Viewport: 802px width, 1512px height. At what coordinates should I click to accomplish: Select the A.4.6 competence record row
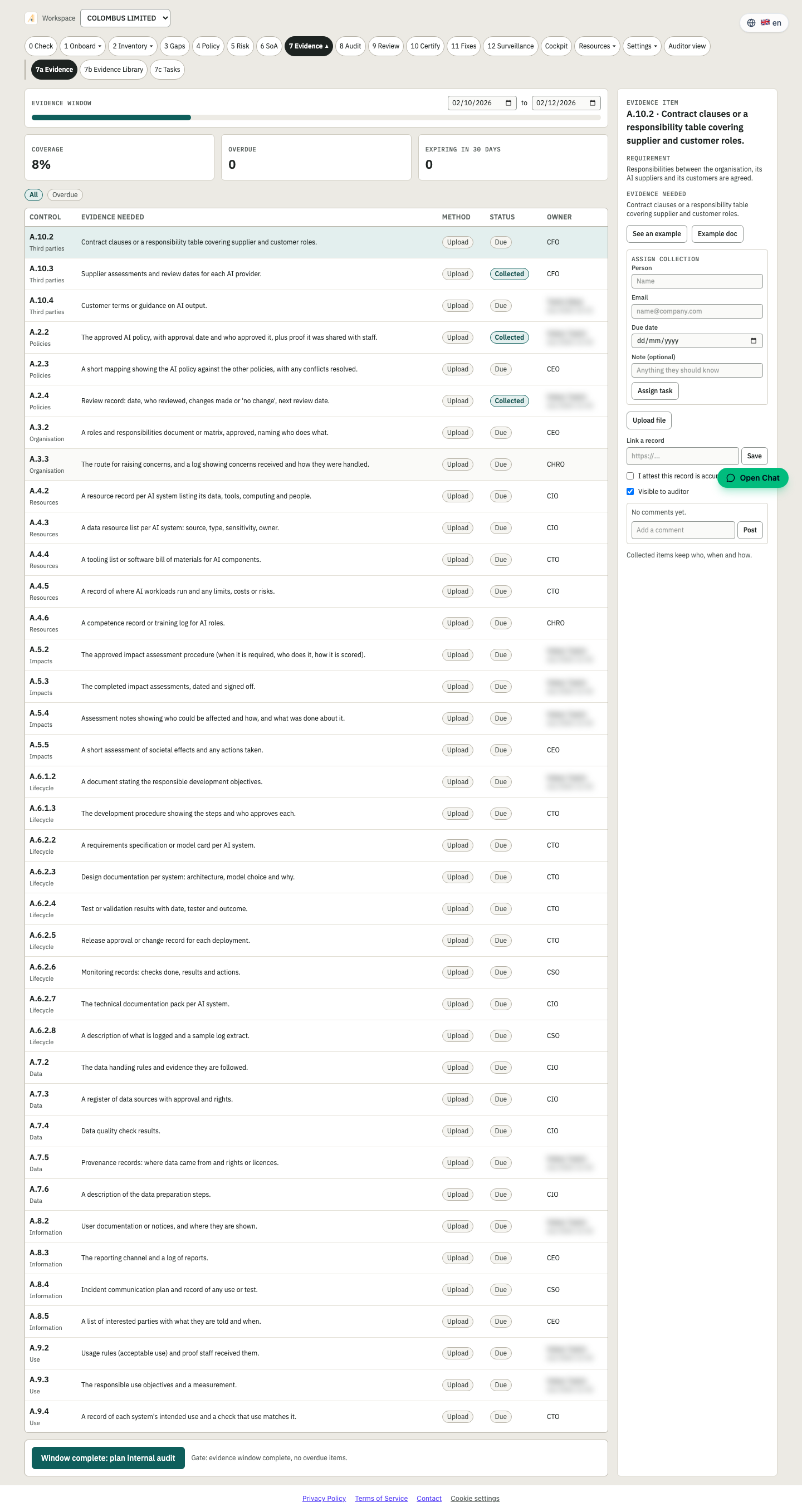pyautogui.click(x=316, y=623)
